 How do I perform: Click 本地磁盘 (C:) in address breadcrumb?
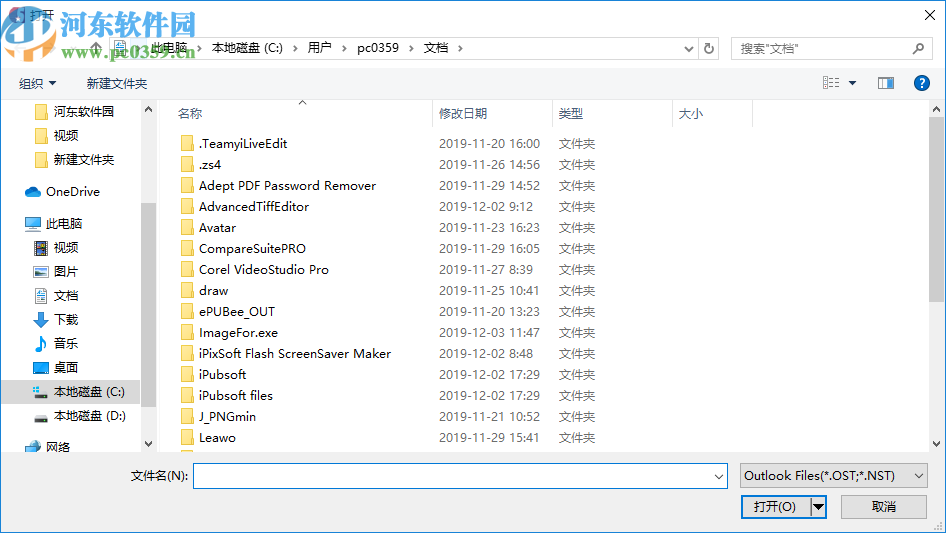tap(247, 48)
